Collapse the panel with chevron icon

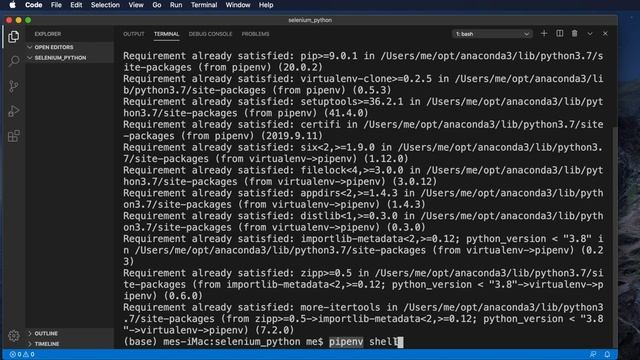tap(590, 33)
